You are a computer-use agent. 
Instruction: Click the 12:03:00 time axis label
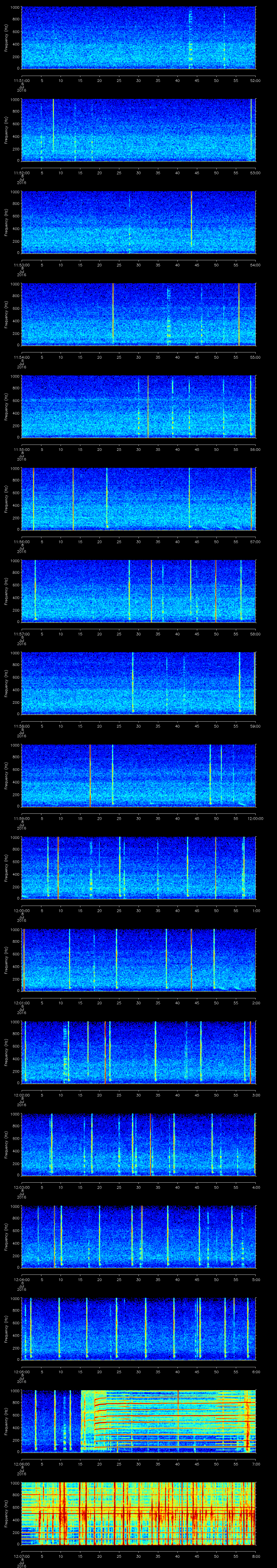[x=21, y=1187]
